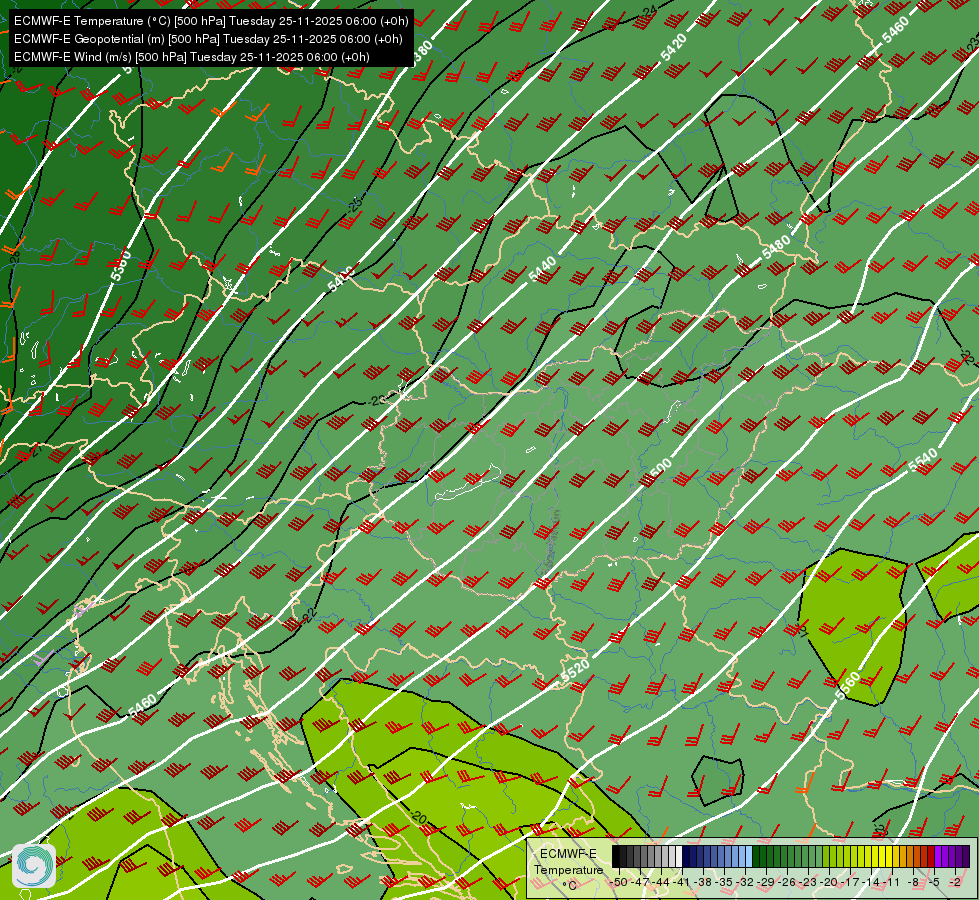
Task: Click the ECMWF-E Temperature legend label
Action: 568,862
